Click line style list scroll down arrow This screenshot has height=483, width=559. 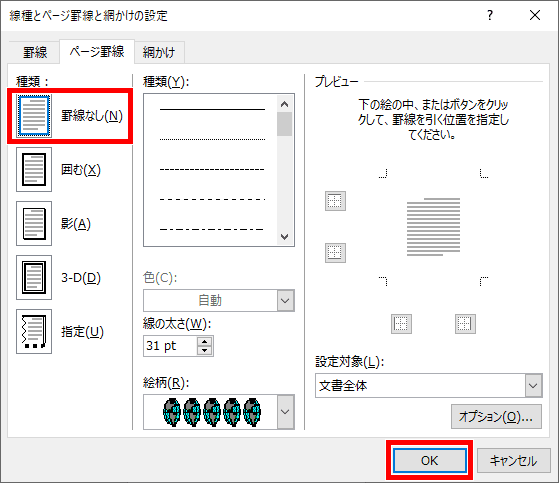[x=284, y=237]
